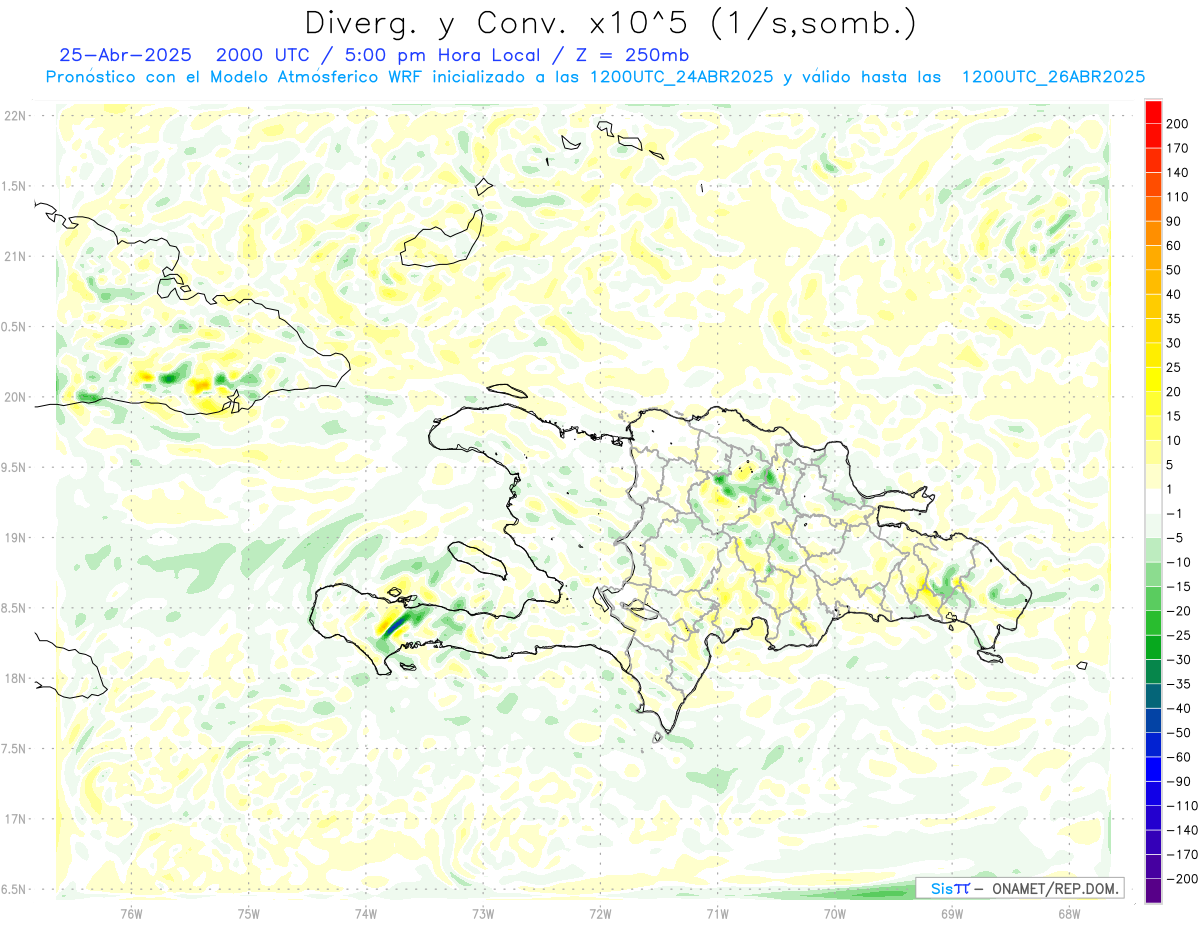Click the 75W longitude label

[248, 912]
